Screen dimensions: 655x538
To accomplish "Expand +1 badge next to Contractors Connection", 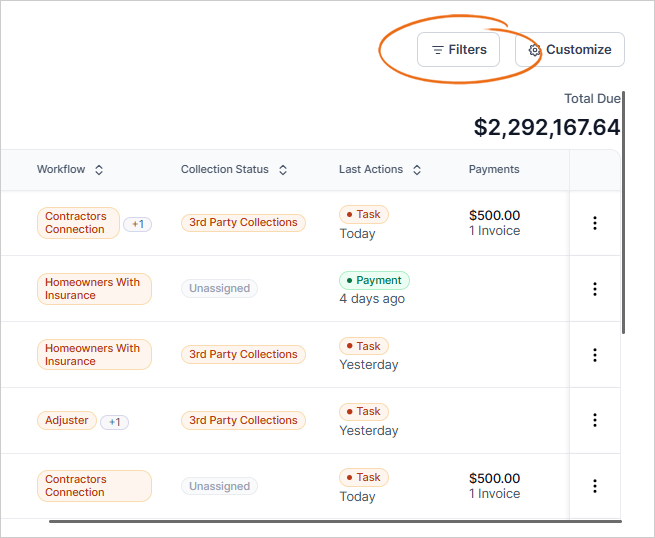I will click(137, 224).
